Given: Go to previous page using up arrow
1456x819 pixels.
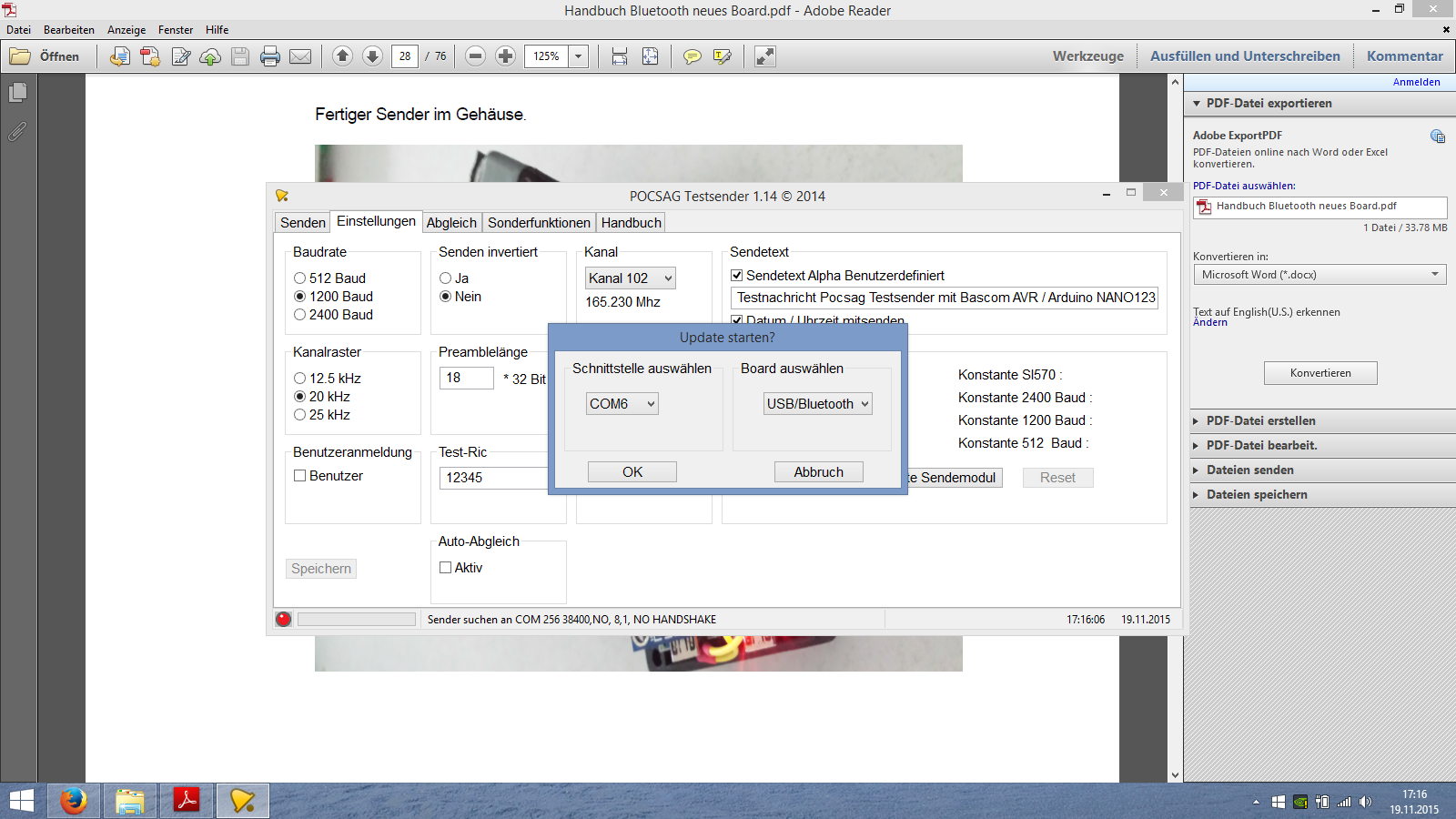Looking at the screenshot, I should coord(342,56).
